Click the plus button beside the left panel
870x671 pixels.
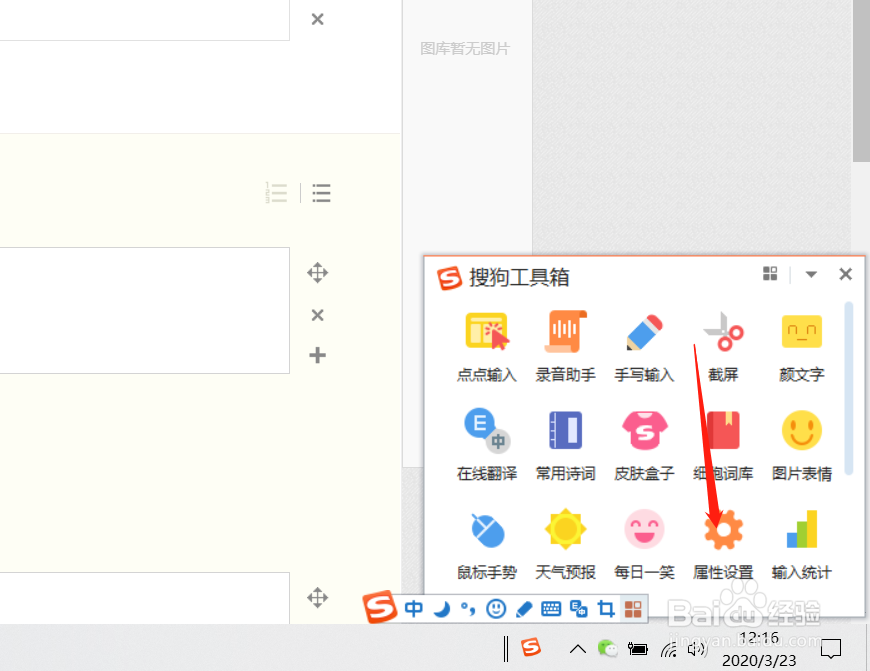(317, 355)
